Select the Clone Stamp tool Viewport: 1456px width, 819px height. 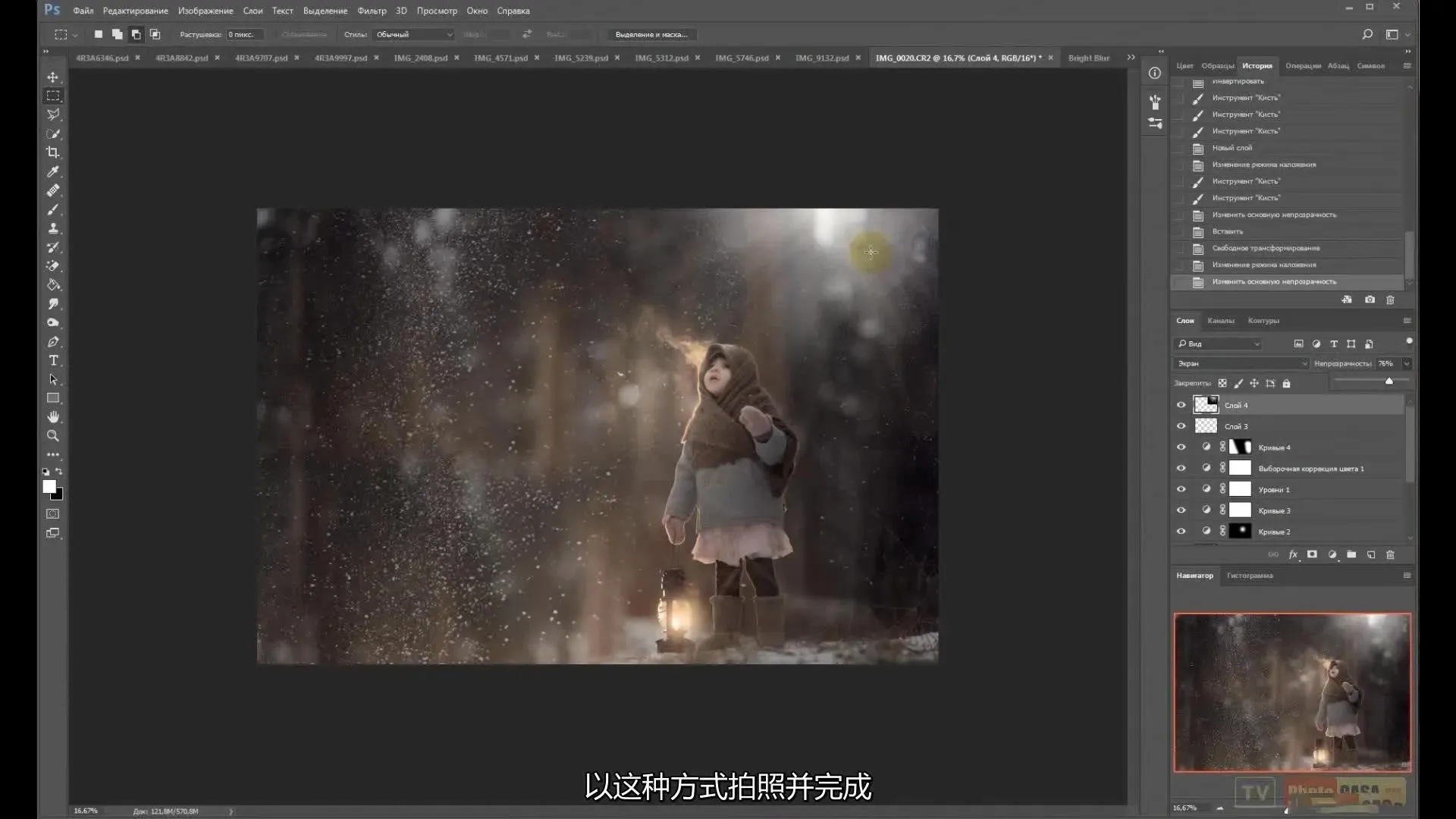click(x=53, y=228)
